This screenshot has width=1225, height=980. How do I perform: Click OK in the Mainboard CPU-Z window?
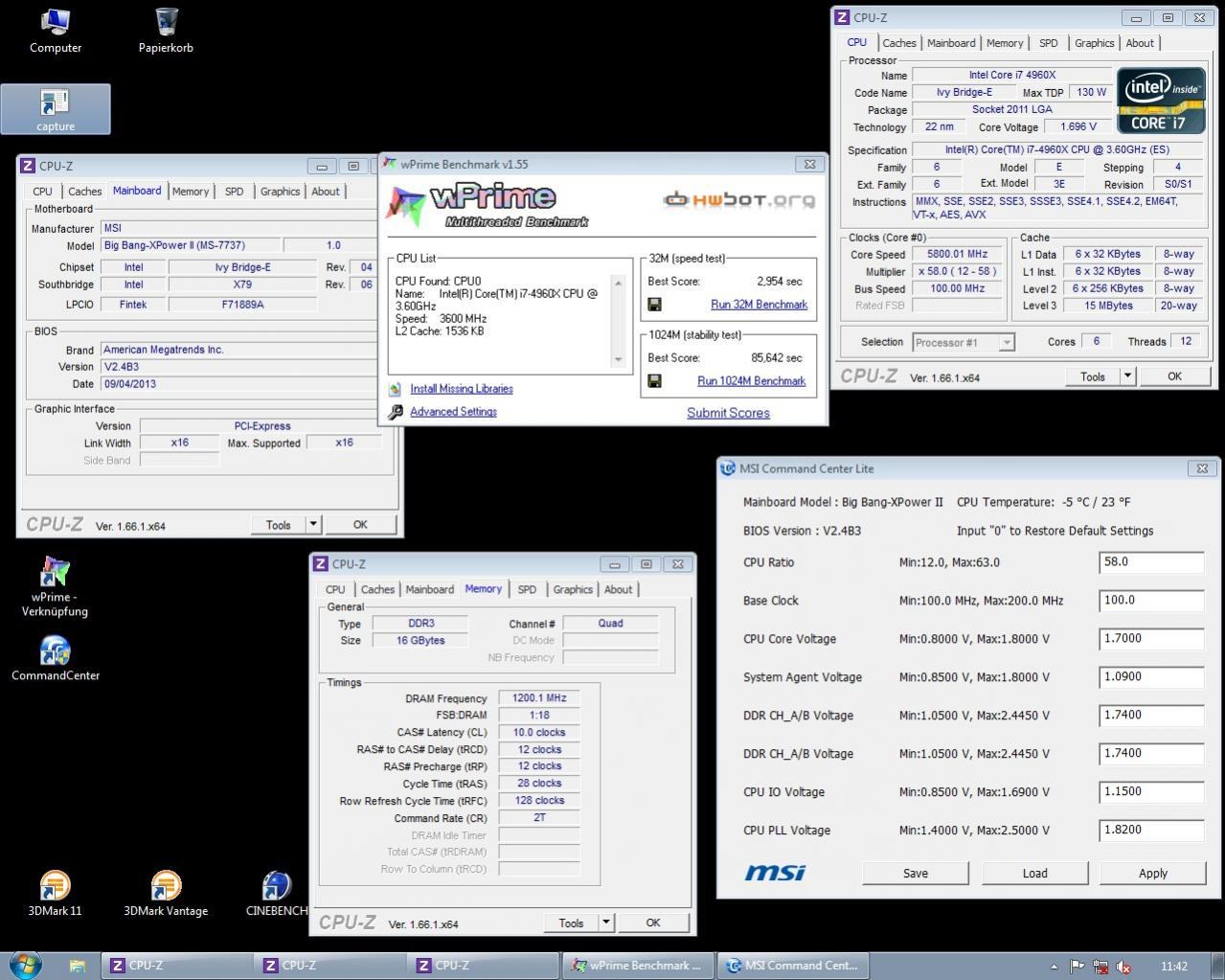pos(360,524)
